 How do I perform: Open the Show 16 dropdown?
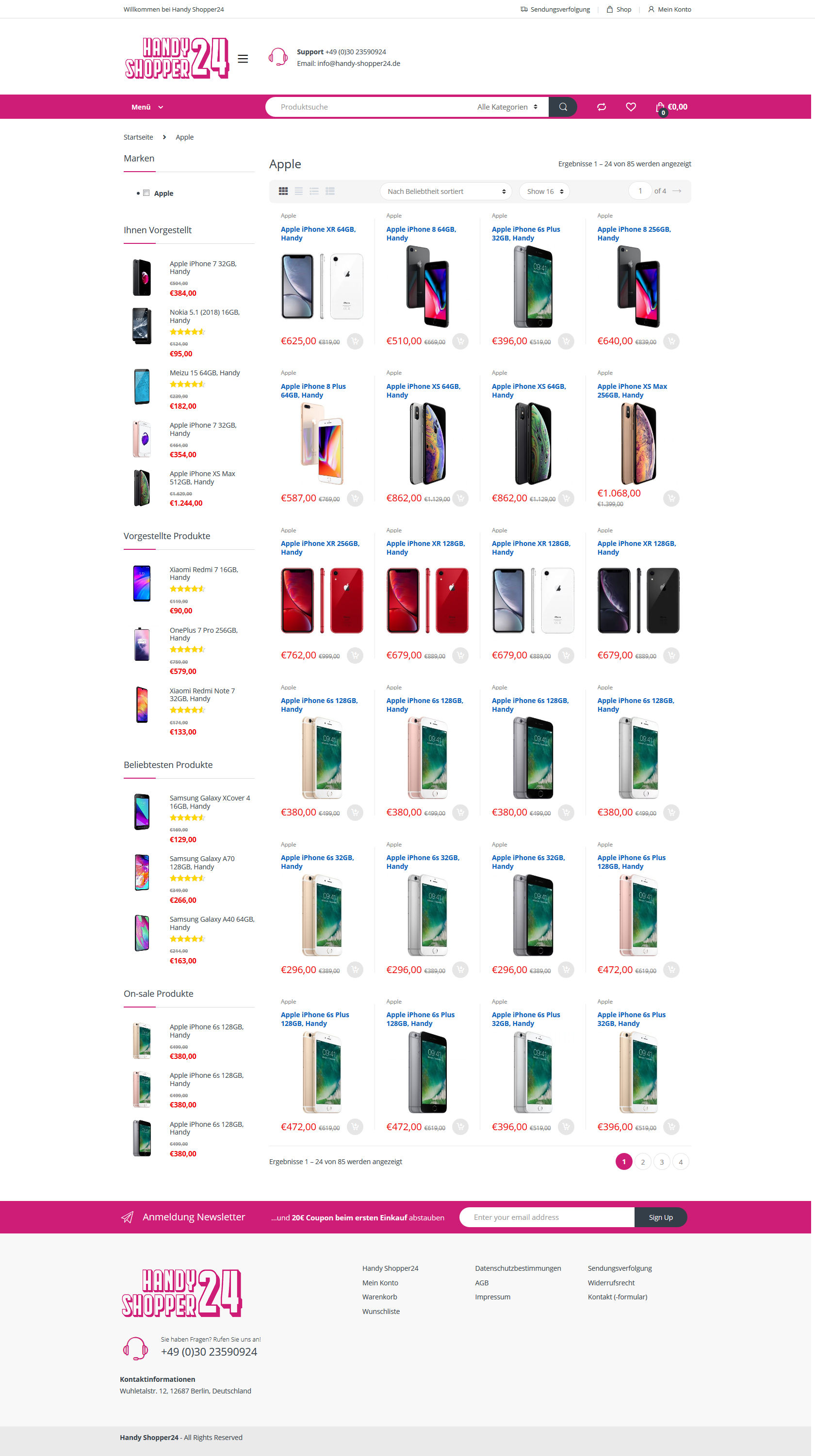(544, 191)
